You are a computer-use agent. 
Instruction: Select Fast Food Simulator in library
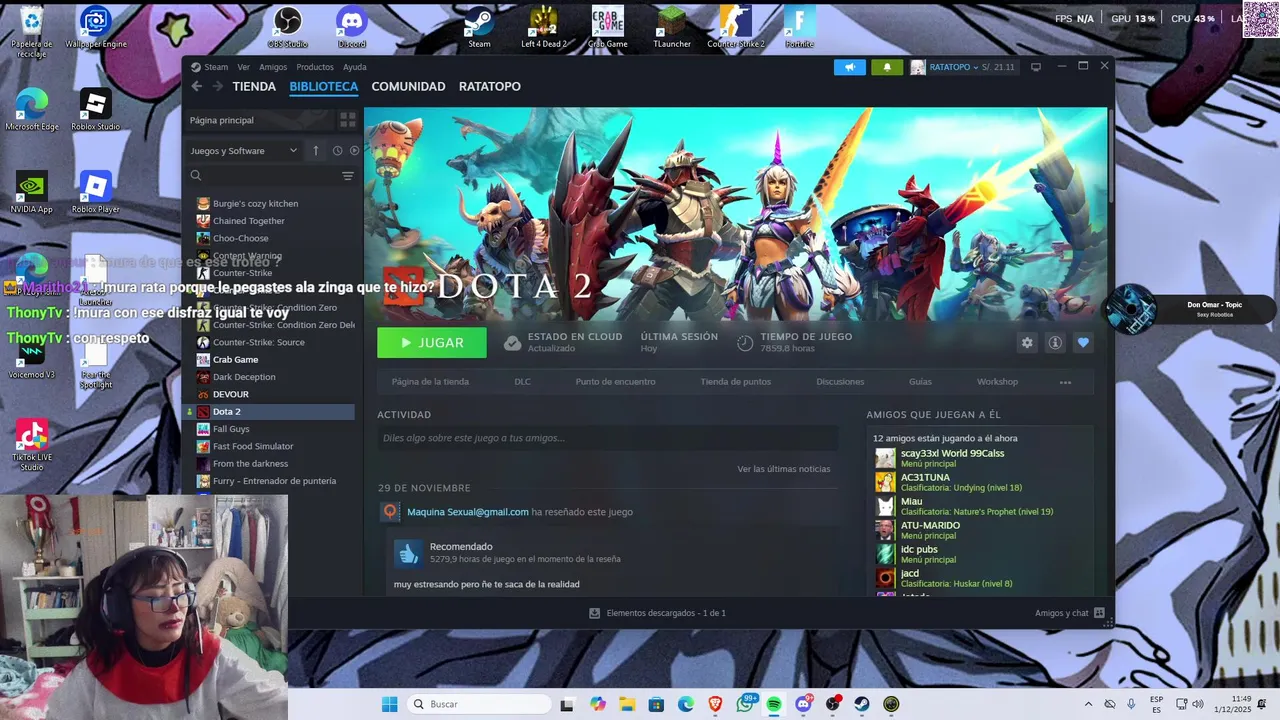[x=253, y=446]
